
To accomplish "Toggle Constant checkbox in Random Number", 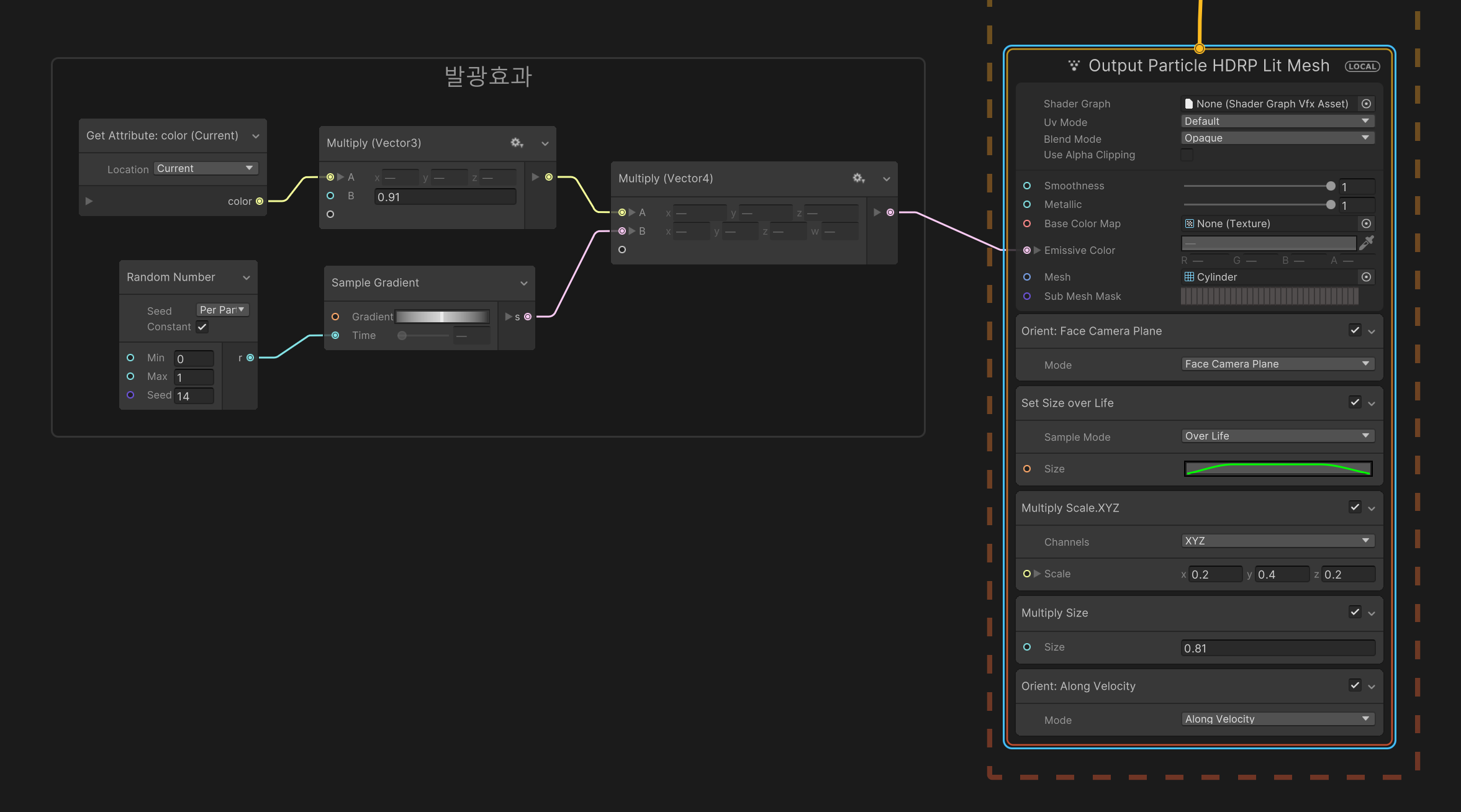I will pos(202,327).
